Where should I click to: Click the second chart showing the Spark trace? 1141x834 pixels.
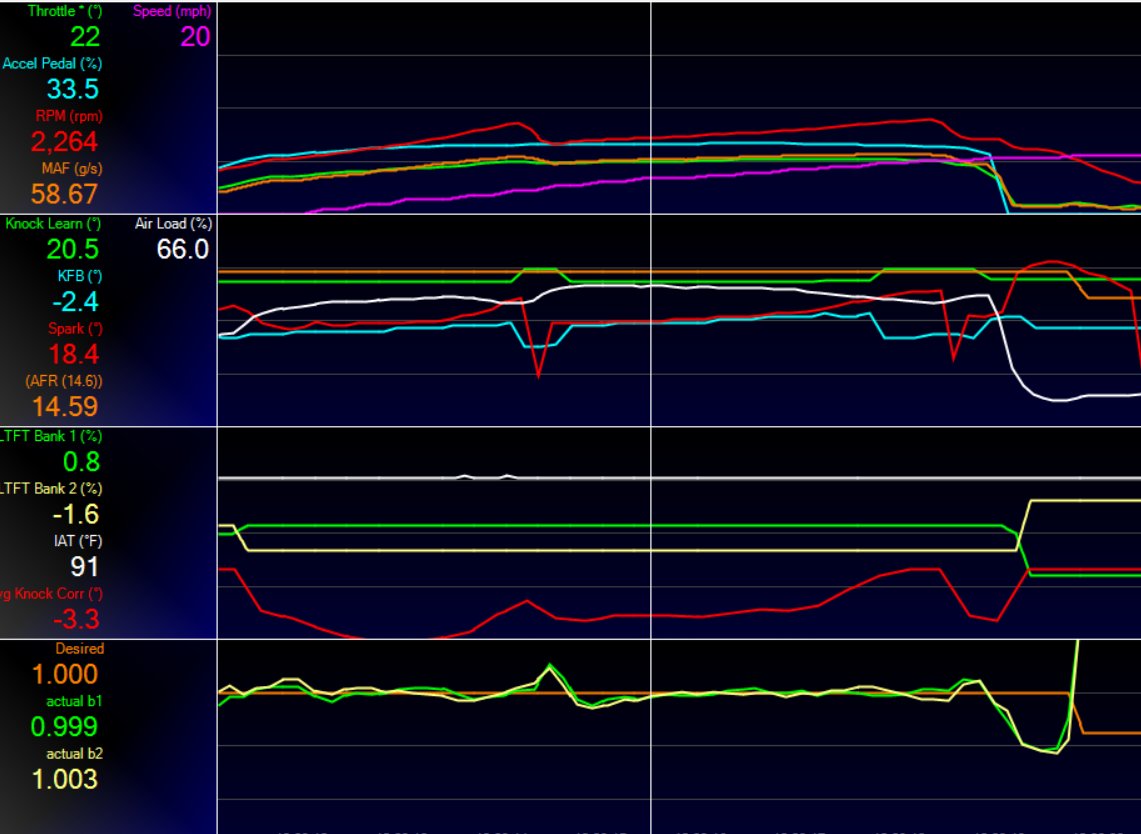679,320
